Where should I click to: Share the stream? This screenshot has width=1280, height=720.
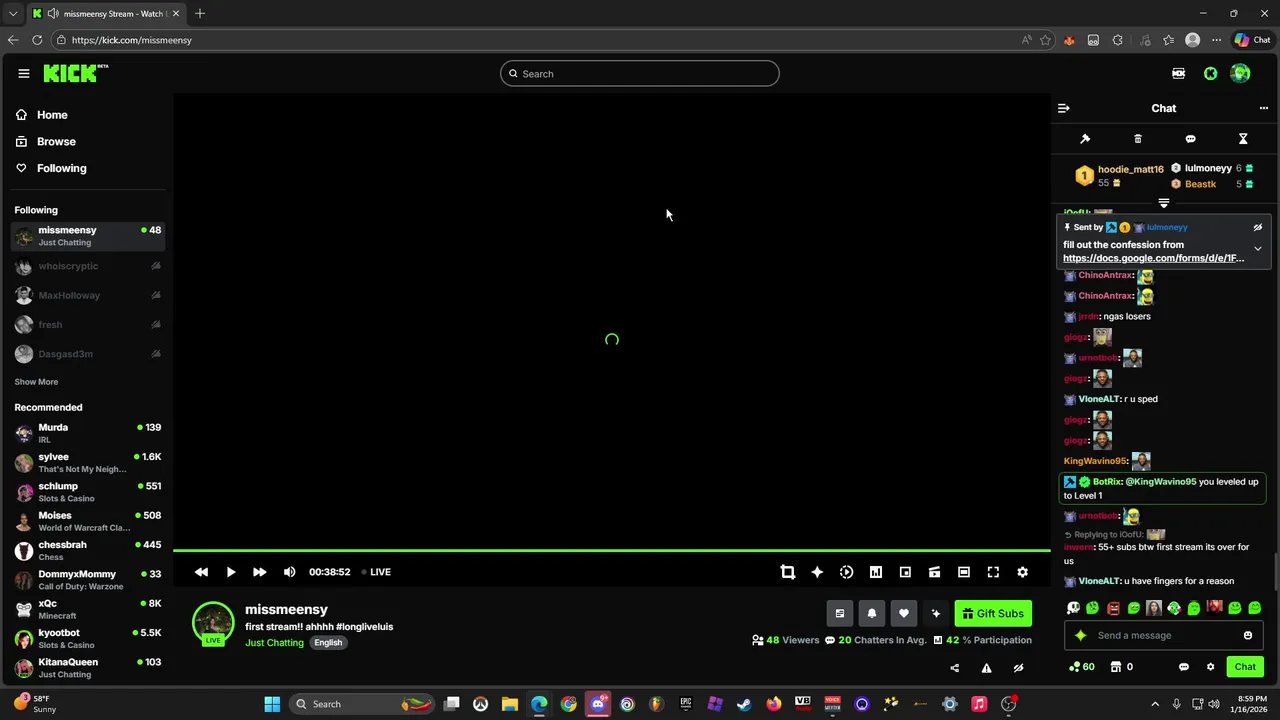954,668
